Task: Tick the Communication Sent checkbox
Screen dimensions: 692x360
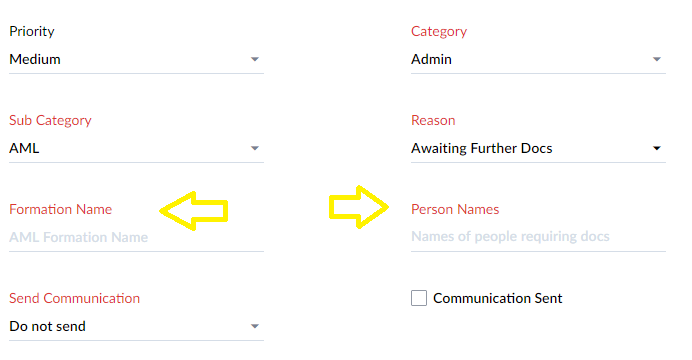Action: click(x=419, y=298)
